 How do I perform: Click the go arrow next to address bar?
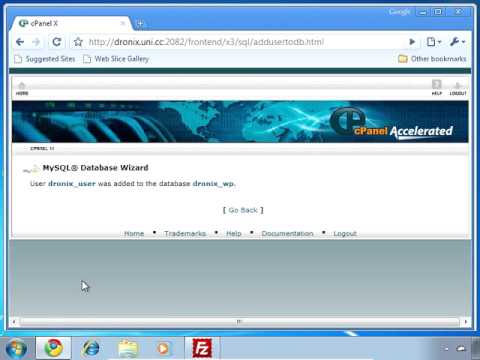pos(412,42)
